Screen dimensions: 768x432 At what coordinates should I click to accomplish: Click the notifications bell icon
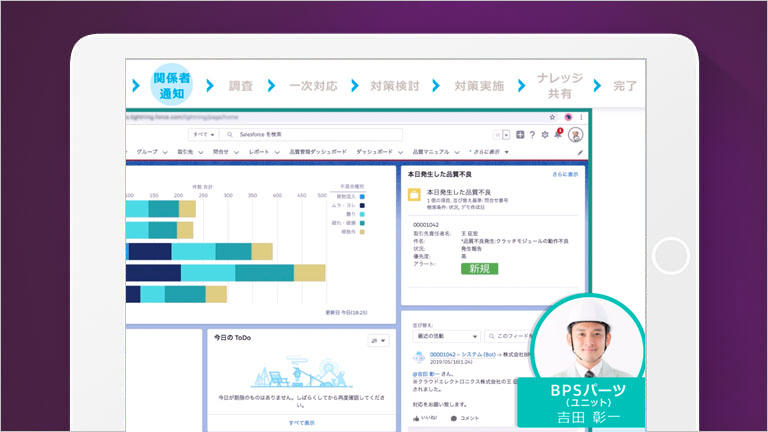[x=558, y=134]
